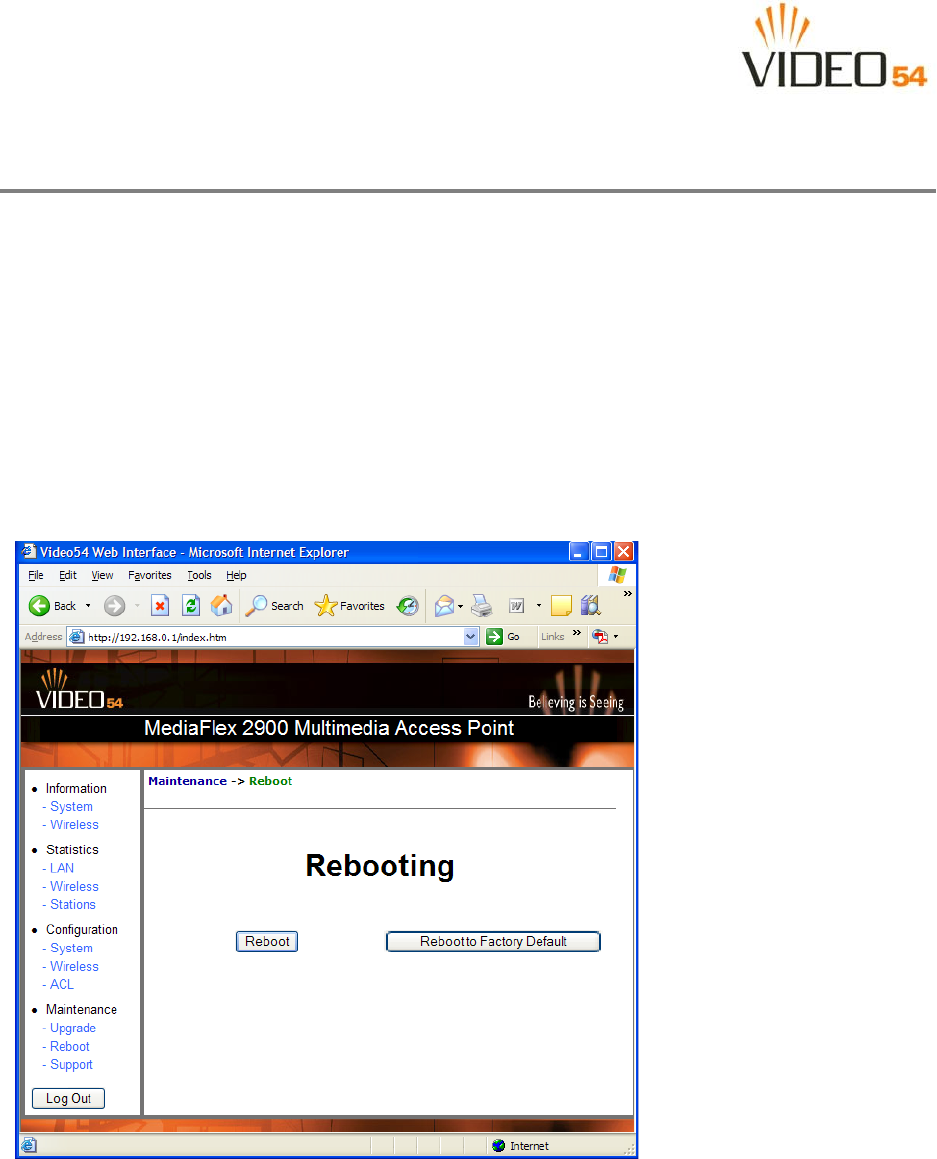Open the Search magnifier toolbar button
The height and width of the screenshot is (1159, 937).
point(274,606)
